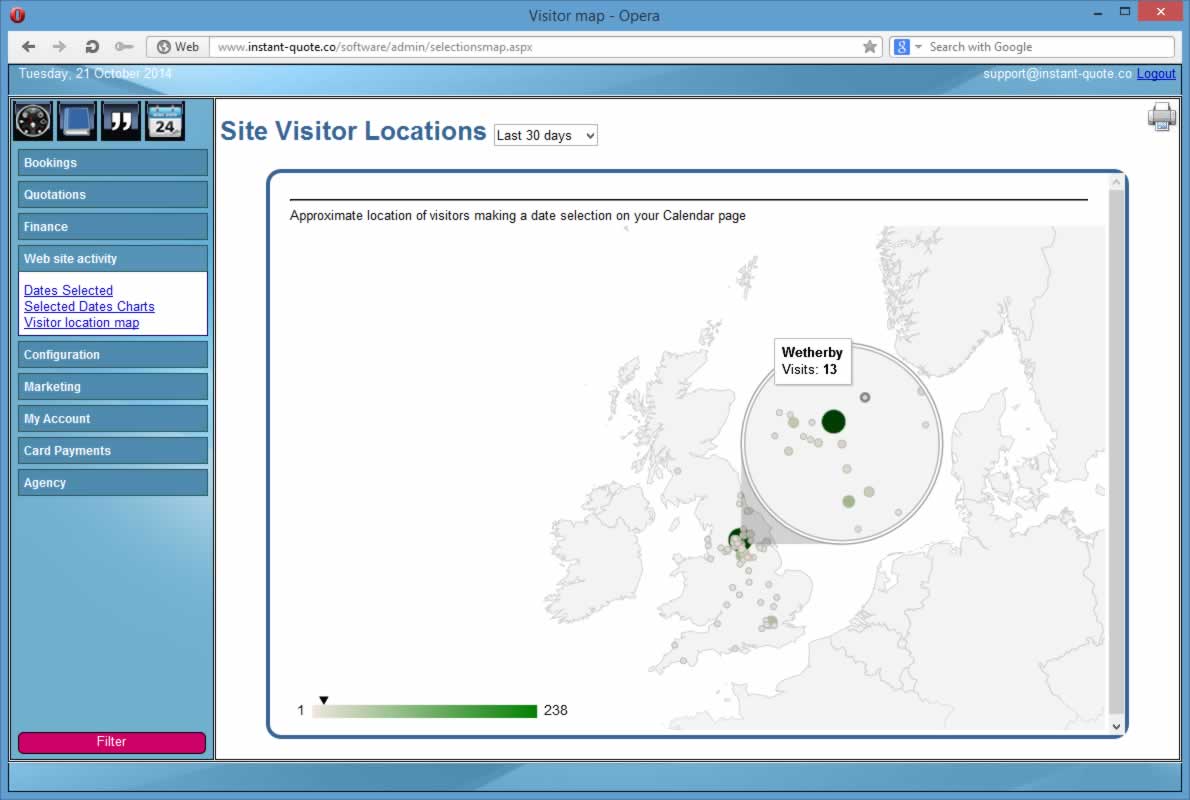
Task: Open the Google search engine dropdown arrow
Action: [x=918, y=47]
